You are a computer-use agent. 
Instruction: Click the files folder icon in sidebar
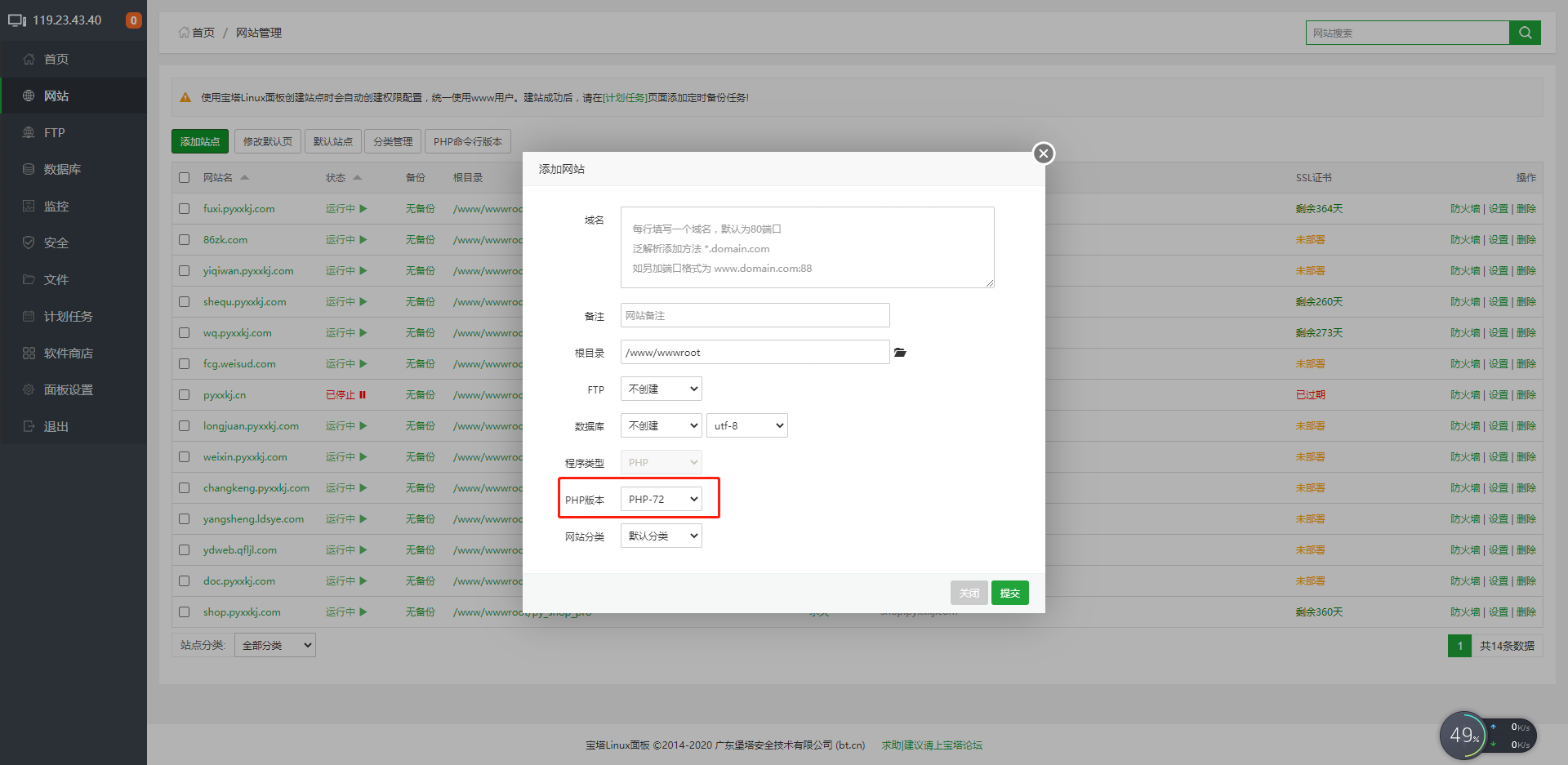(x=29, y=279)
